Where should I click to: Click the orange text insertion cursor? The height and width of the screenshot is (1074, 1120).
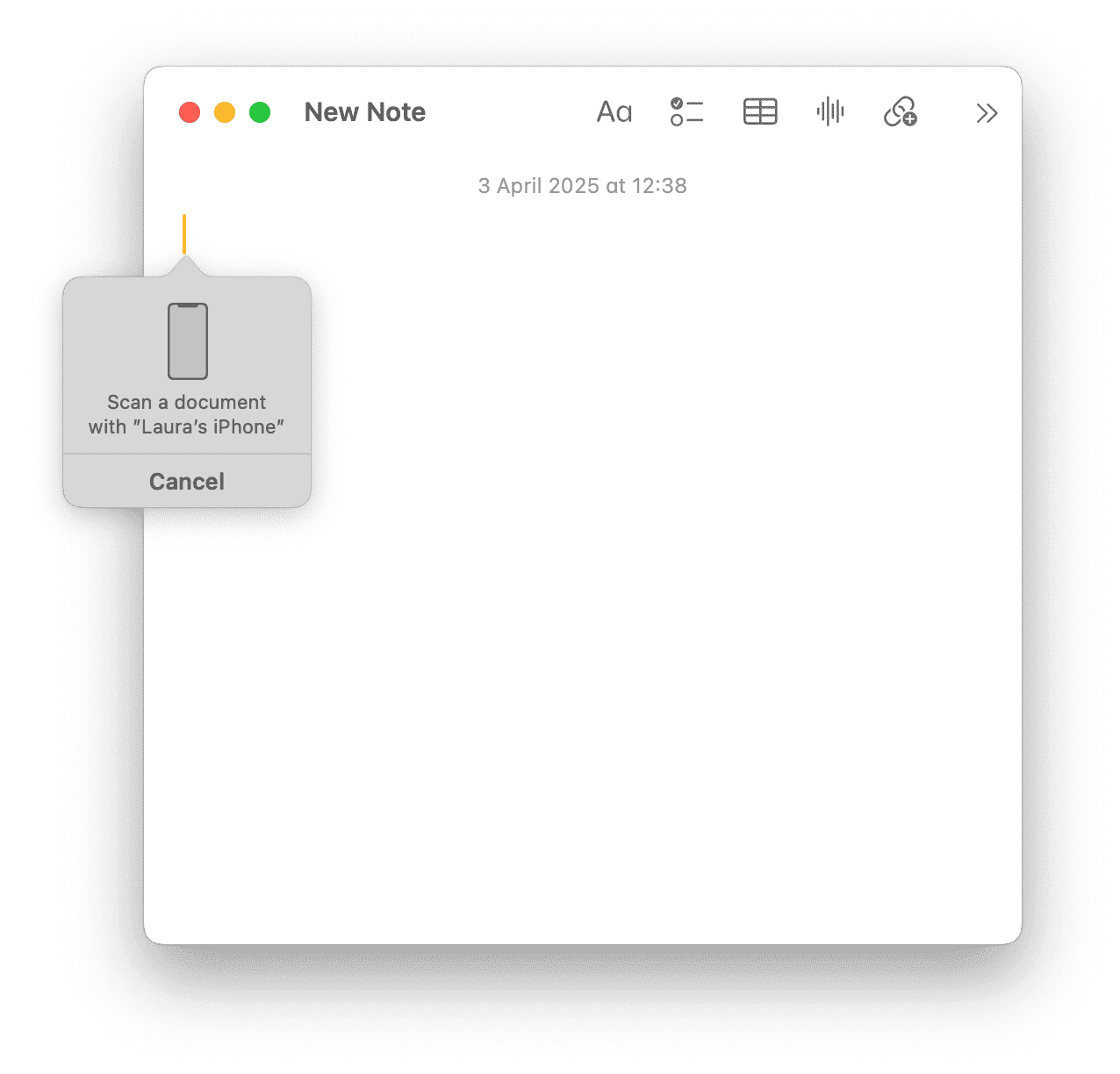pyautogui.click(x=184, y=233)
